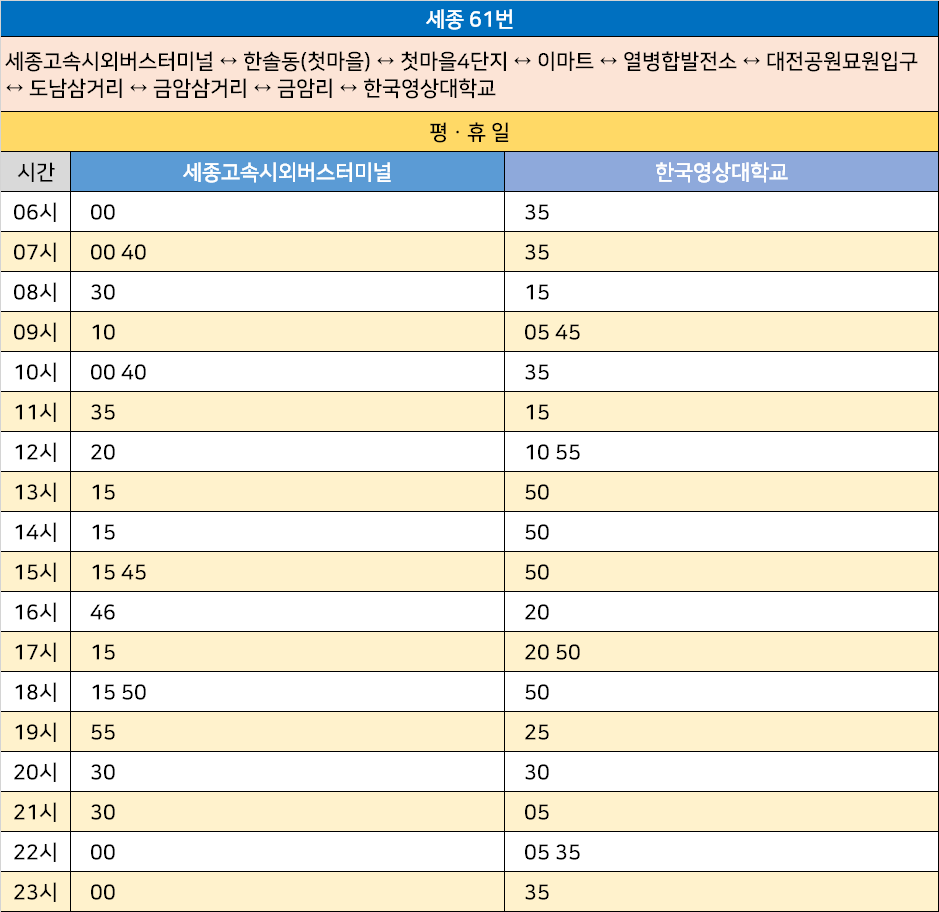
Task: Click 금암리 stop in route description
Action: 305,88
